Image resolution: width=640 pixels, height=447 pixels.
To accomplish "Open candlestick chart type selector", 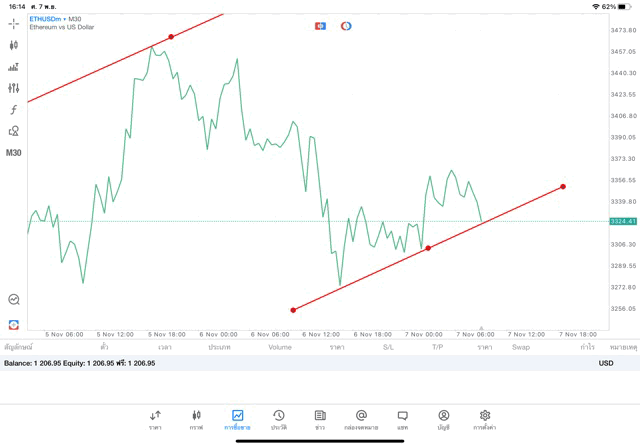I will click(x=14, y=45).
